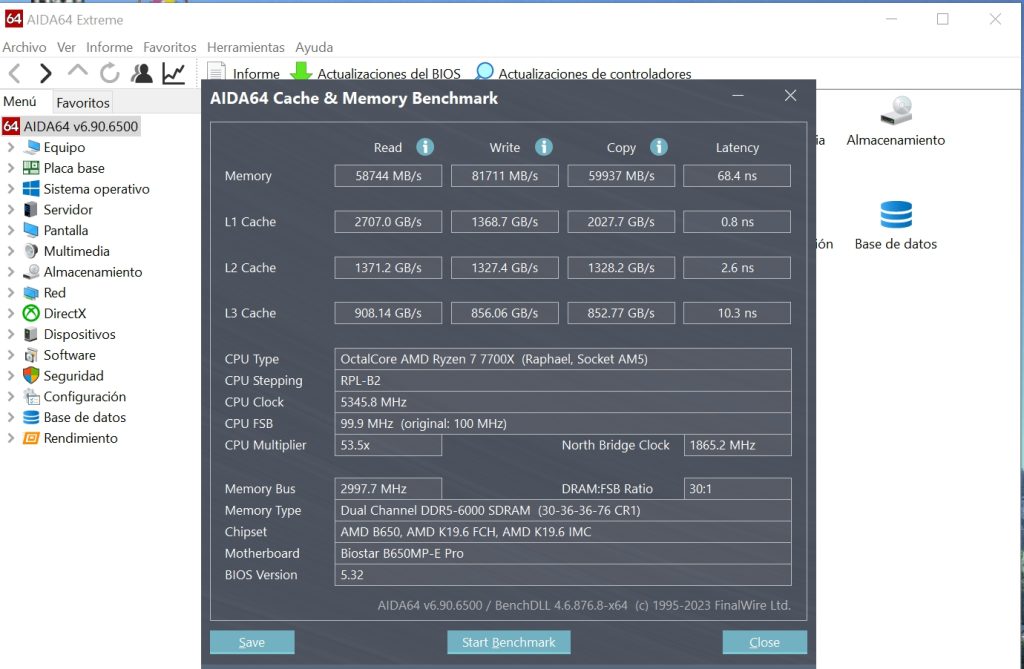Viewport: 1024px width, 669px height.
Task: Open the Archivo menu
Action: 24,47
